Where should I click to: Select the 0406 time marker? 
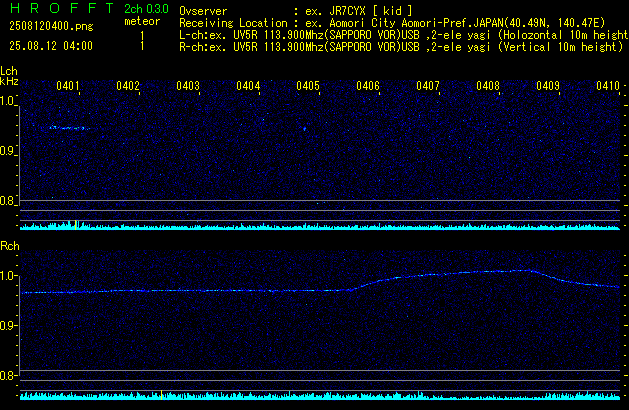pyautogui.click(x=368, y=86)
